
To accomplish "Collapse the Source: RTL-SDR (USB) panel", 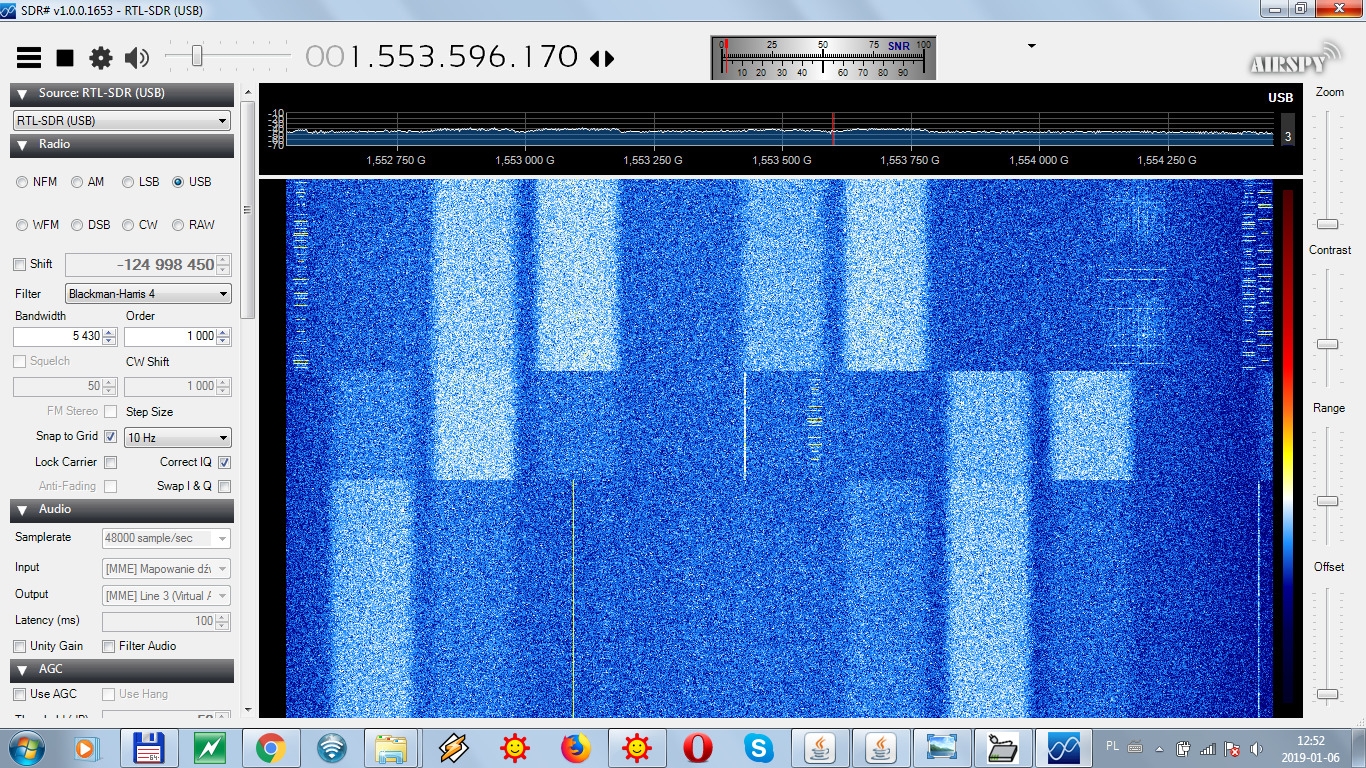I will click(x=122, y=93).
